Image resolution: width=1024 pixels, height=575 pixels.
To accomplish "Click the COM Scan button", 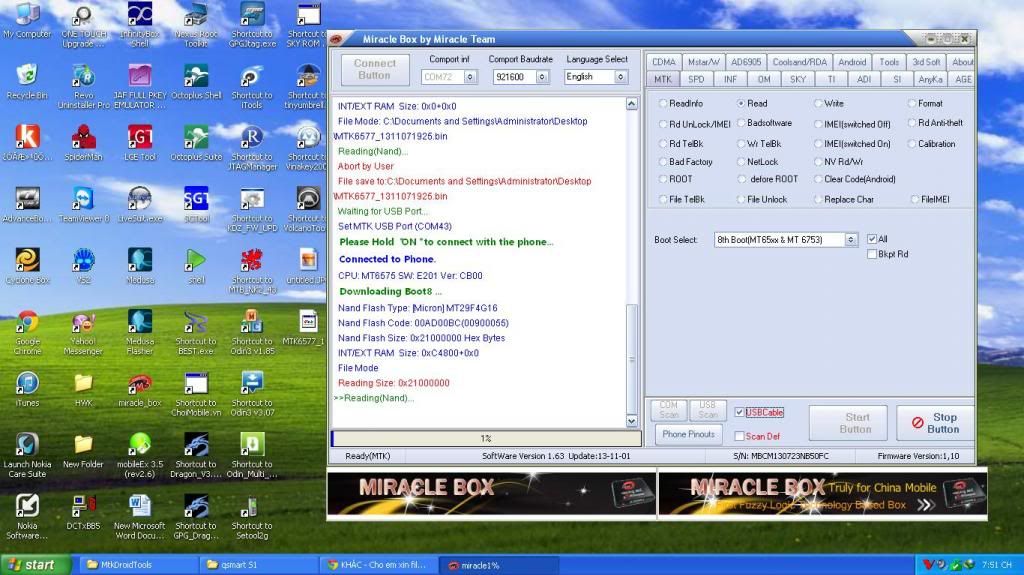I will point(668,410).
